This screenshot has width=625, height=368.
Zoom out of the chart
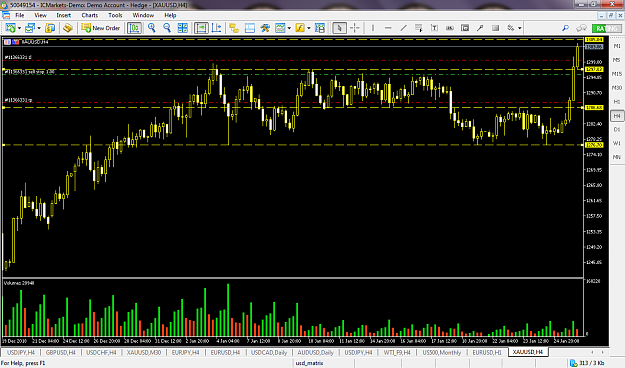[167, 28]
